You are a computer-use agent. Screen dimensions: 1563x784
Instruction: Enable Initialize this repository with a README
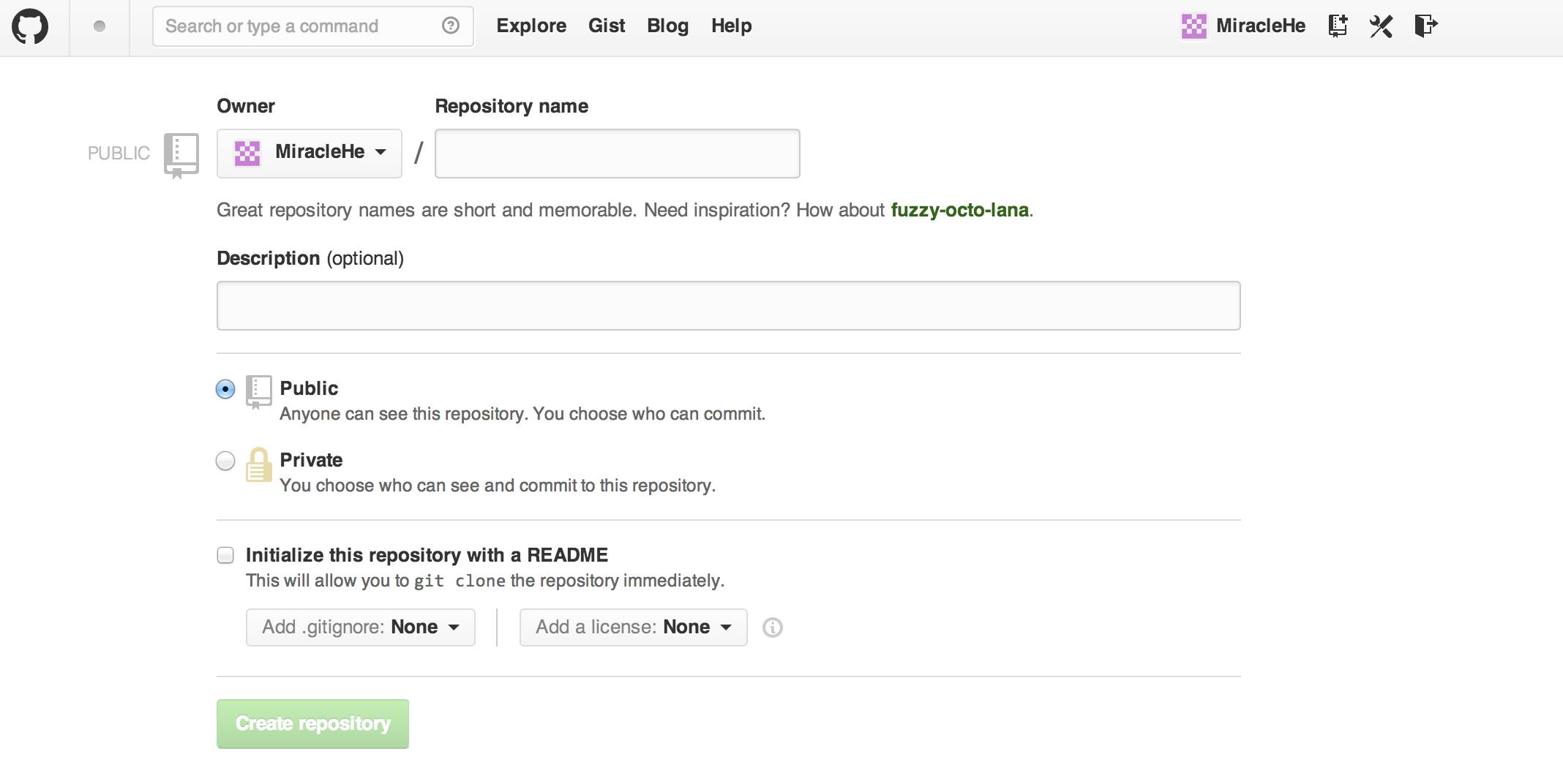click(x=225, y=555)
